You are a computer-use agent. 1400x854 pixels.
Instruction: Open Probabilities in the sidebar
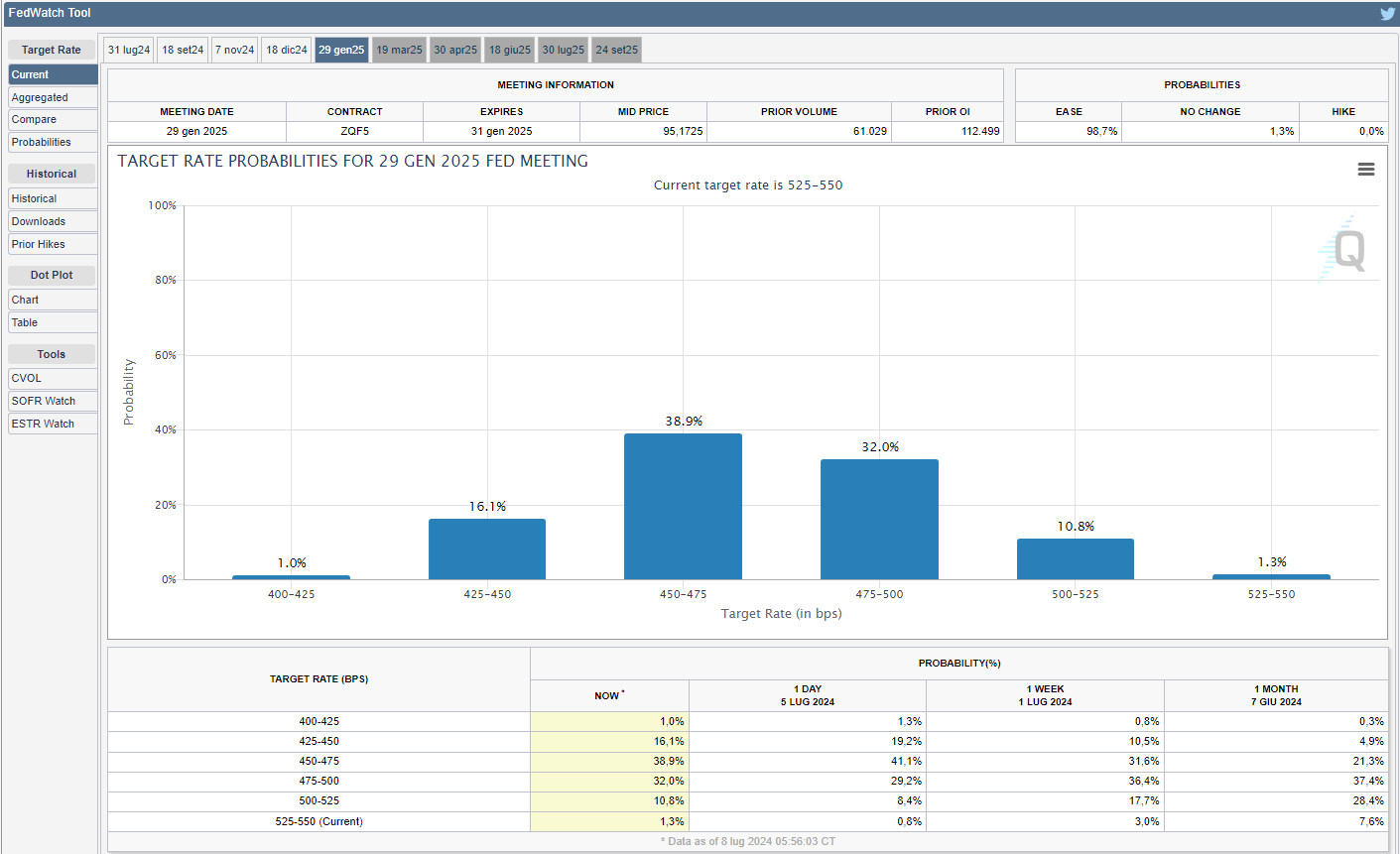point(53,142)
